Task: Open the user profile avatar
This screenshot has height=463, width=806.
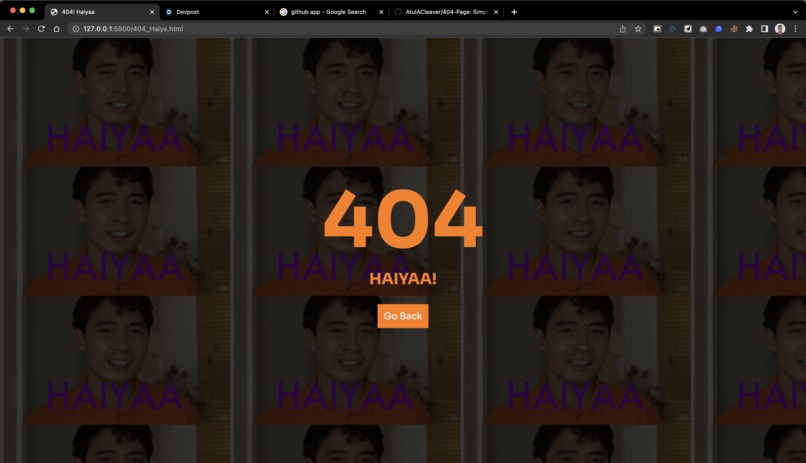Action: 780,29
